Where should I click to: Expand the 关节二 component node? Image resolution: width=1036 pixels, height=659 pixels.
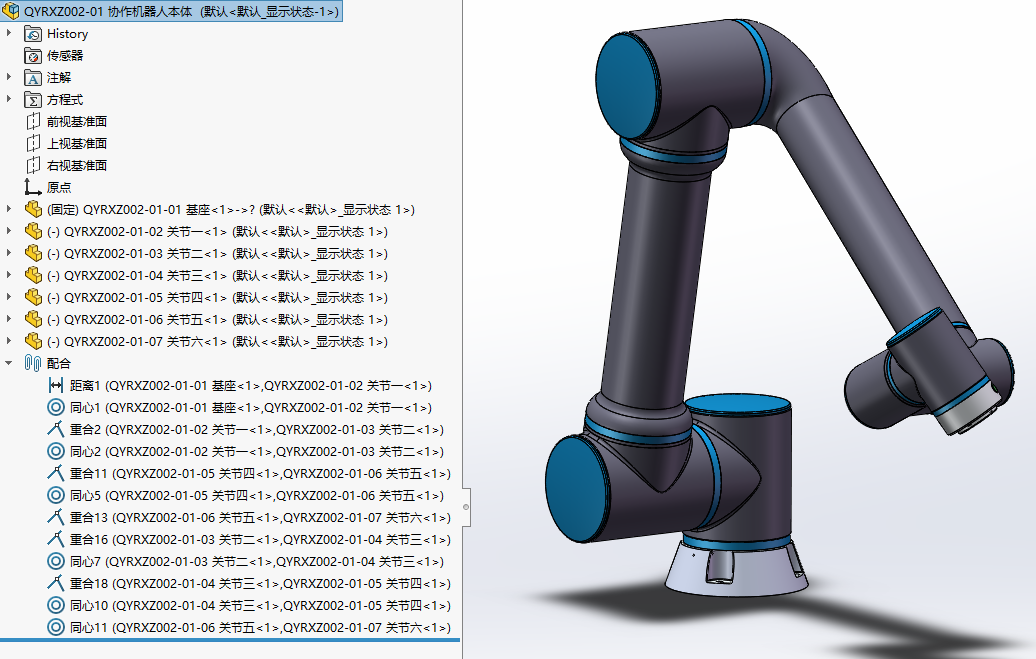[x=9, y=252]
